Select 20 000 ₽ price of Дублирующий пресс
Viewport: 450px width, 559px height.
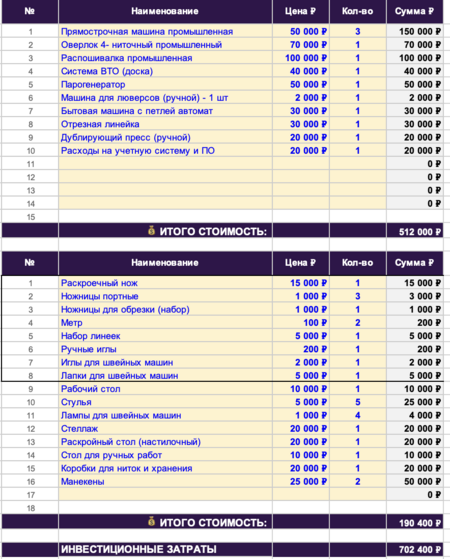click(x=301, y=137)
